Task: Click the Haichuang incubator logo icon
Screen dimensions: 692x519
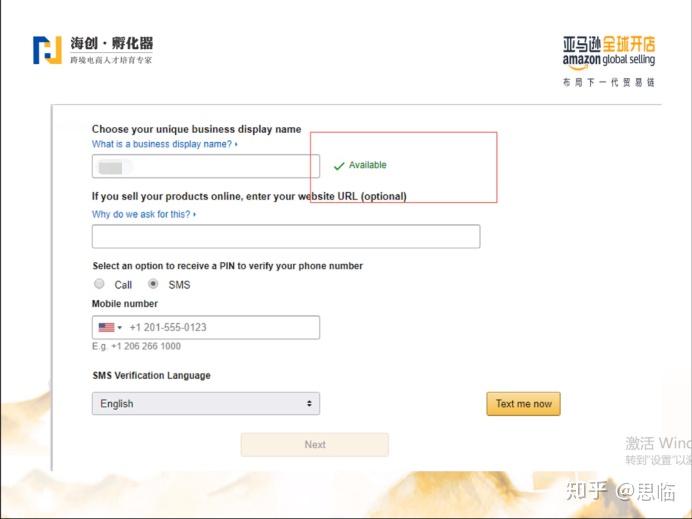Action: tap(47, 50)
